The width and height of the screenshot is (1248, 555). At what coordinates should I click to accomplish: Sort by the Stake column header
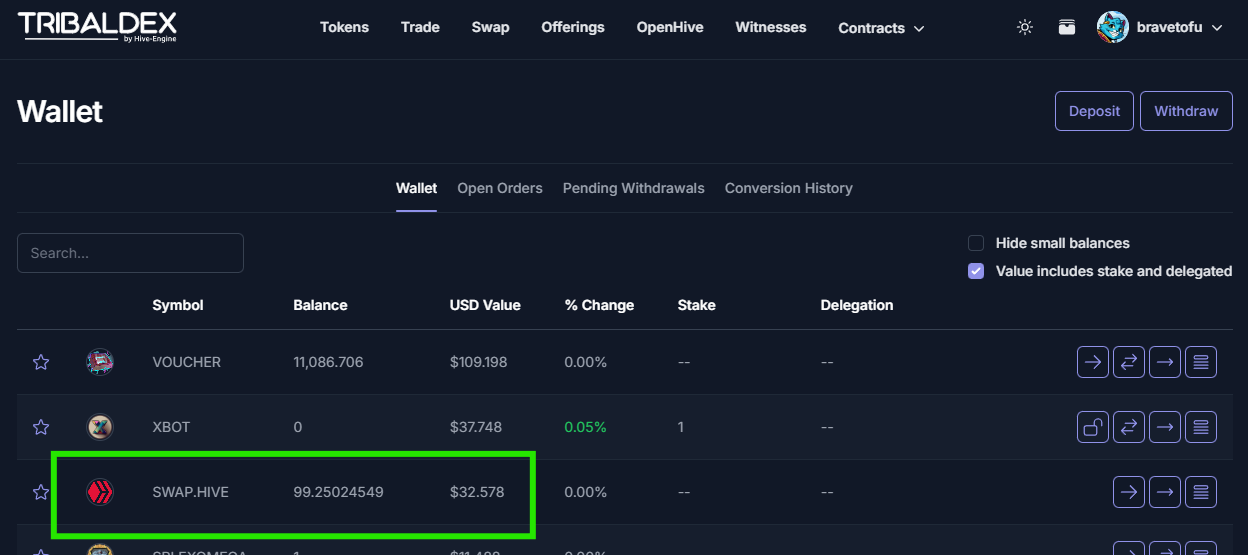point(697,305)
